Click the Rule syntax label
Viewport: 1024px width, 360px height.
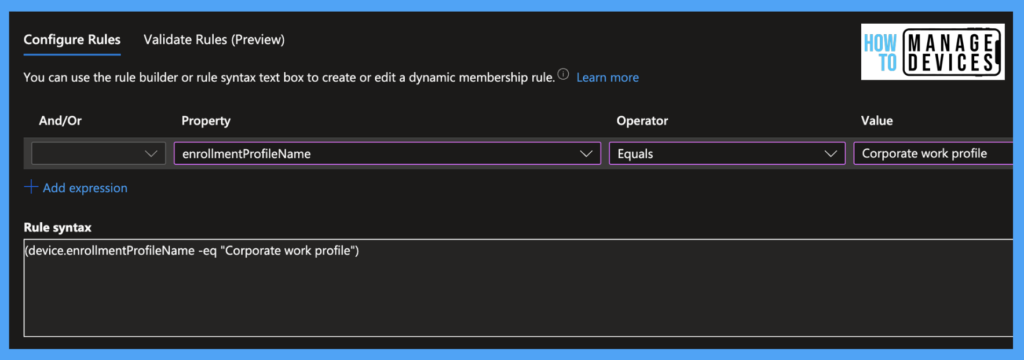pyautogui.click(x=57, y=227)
